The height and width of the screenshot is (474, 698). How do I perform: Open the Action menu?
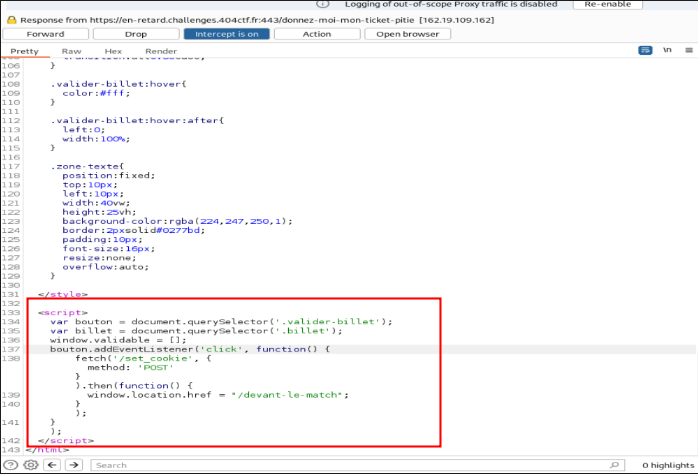(x=316, y=34)
